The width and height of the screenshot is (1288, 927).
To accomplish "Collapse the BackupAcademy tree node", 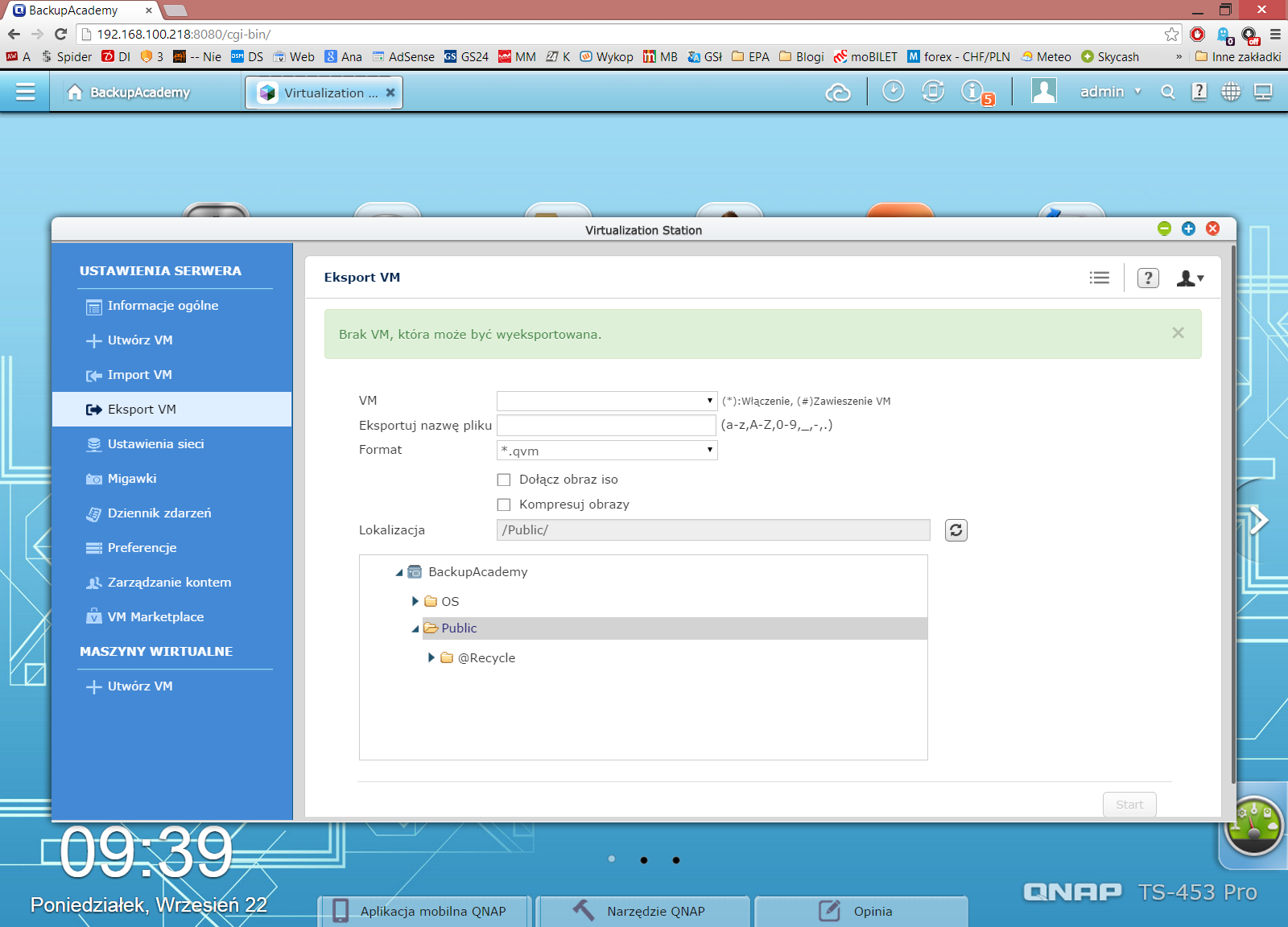I will pyautogui.click(x=399, y=572).
